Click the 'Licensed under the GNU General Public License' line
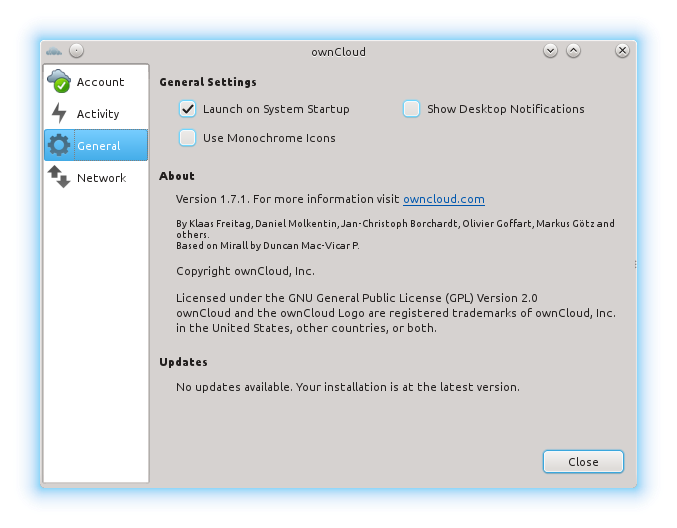The height and width of the screenshot is (528, 677). click(x=357, y=298)
